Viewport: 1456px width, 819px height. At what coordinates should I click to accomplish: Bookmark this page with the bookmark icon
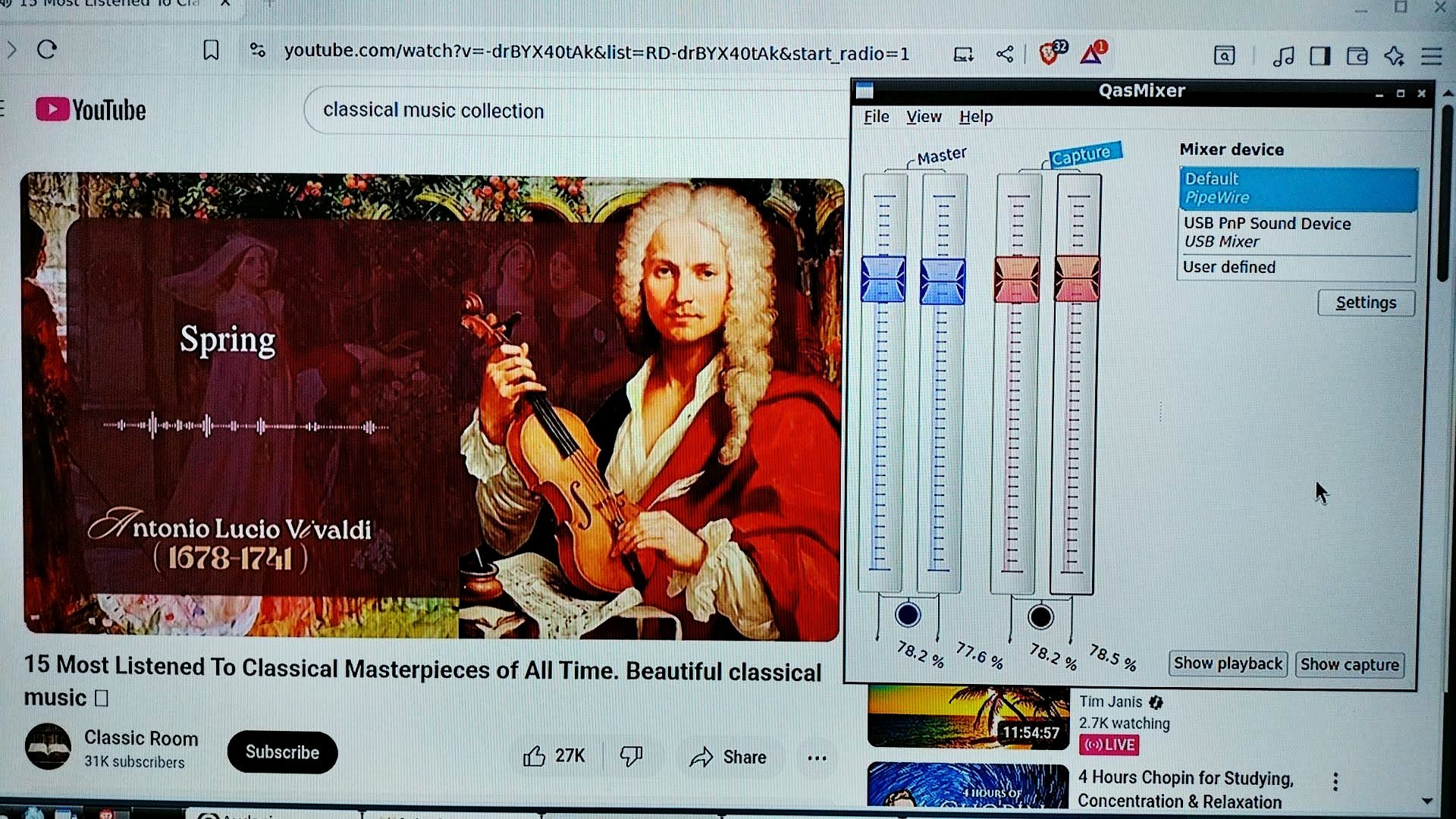click(x=211, y=51)
